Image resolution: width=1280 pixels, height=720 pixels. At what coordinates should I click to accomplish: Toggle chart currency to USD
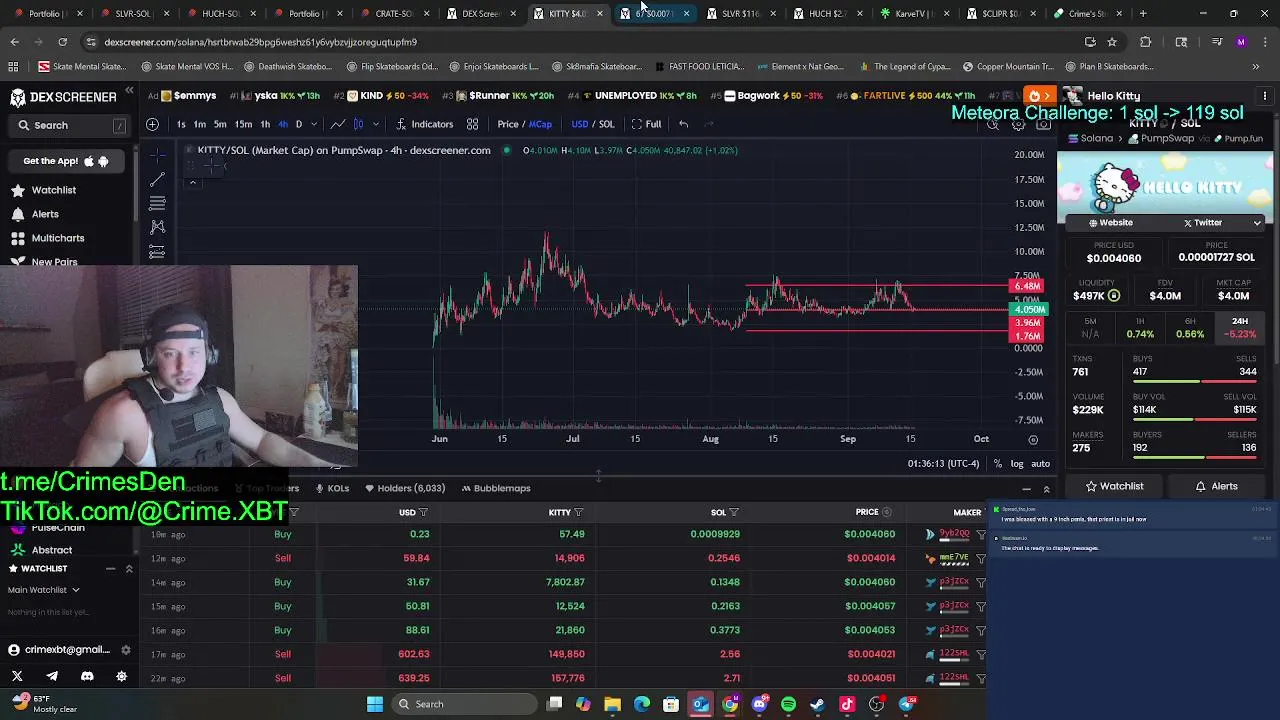[x=579, y=124]
